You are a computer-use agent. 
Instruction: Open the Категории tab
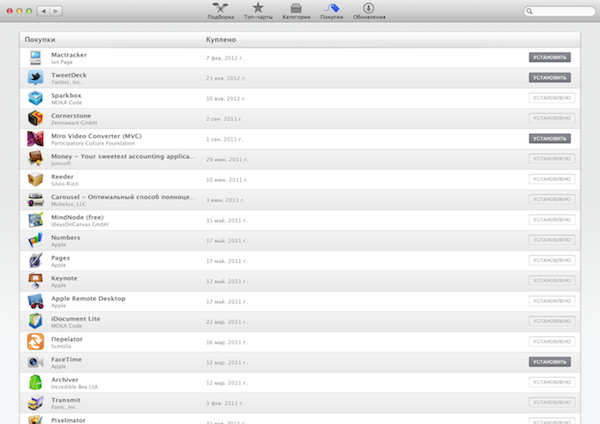coord(296,11)
